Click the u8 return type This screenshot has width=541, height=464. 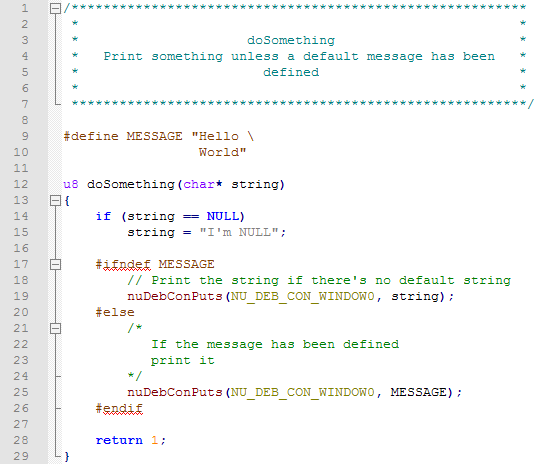coord(71,184)
